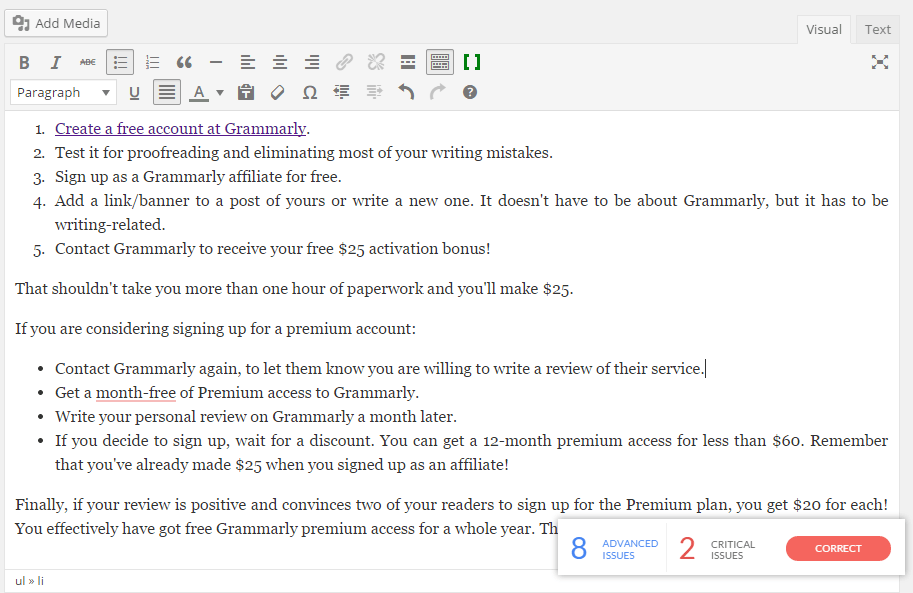
Task: Open the text color picker dropdown
Action: [218, 91]
